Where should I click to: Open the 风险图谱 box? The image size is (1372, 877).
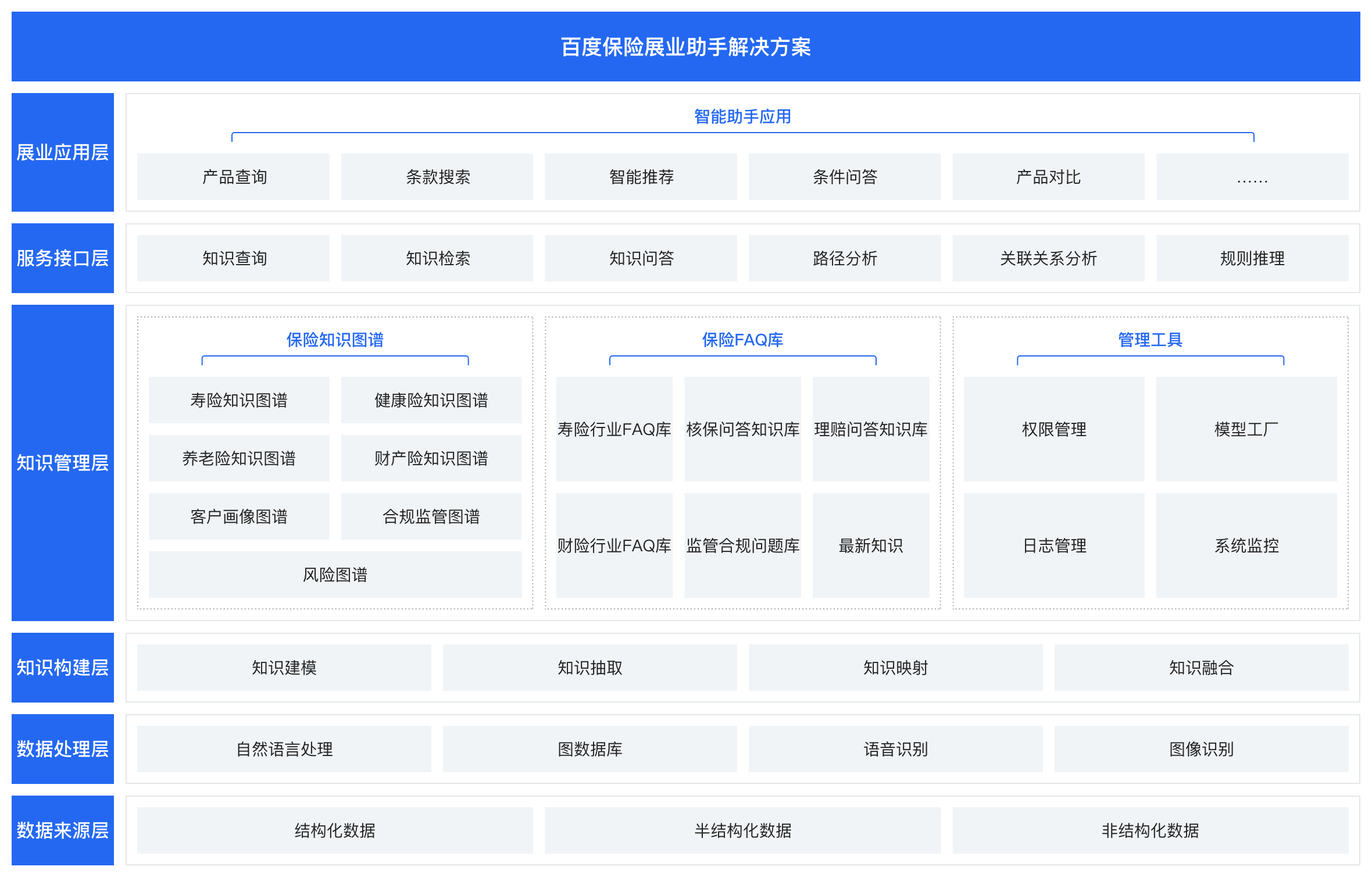(335, 575)
